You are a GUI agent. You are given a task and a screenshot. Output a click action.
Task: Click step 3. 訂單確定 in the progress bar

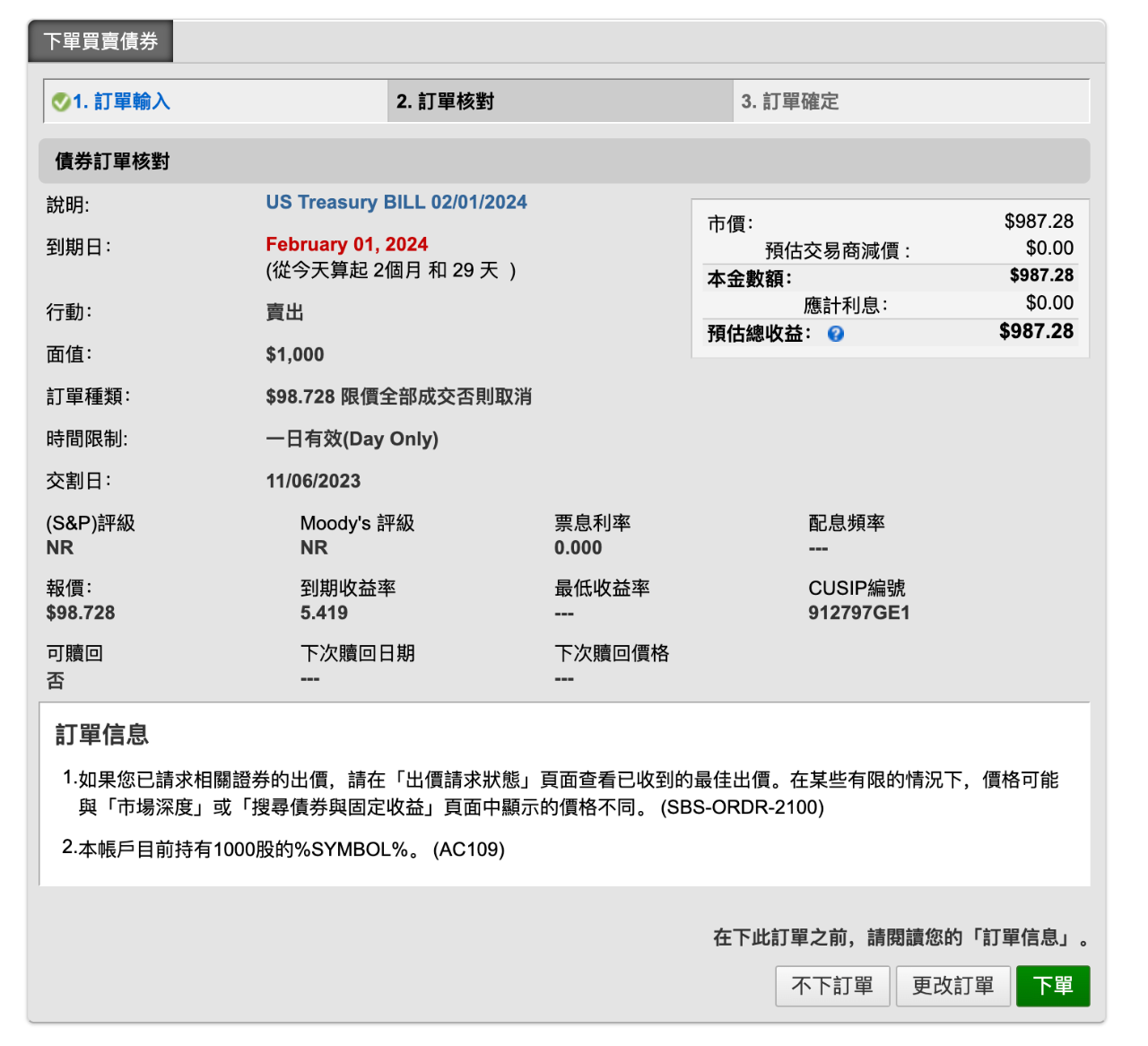click(x=789, y=101)
